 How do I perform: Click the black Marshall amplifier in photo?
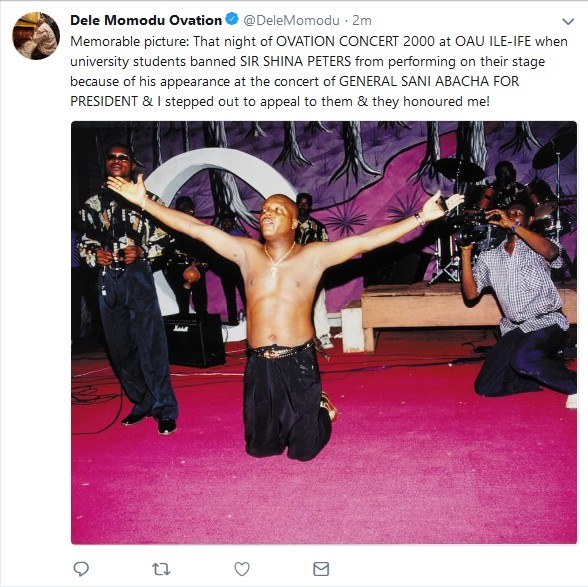[x=194, y=340]
